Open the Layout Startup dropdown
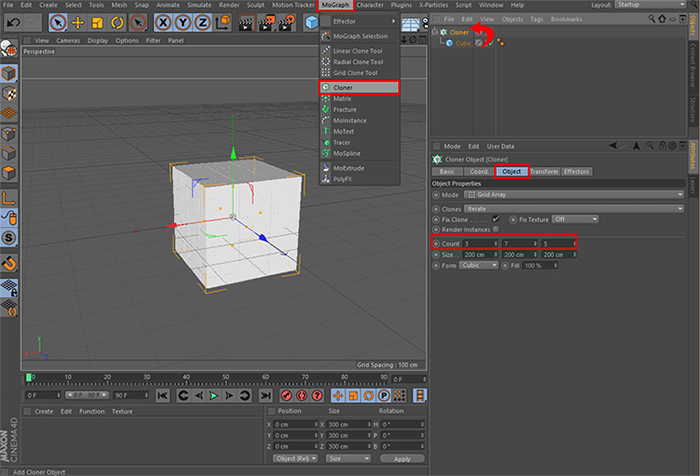Image resolution: width=700 pixels, height=476 pixels. pyautogui.click(x=650, y=4)
